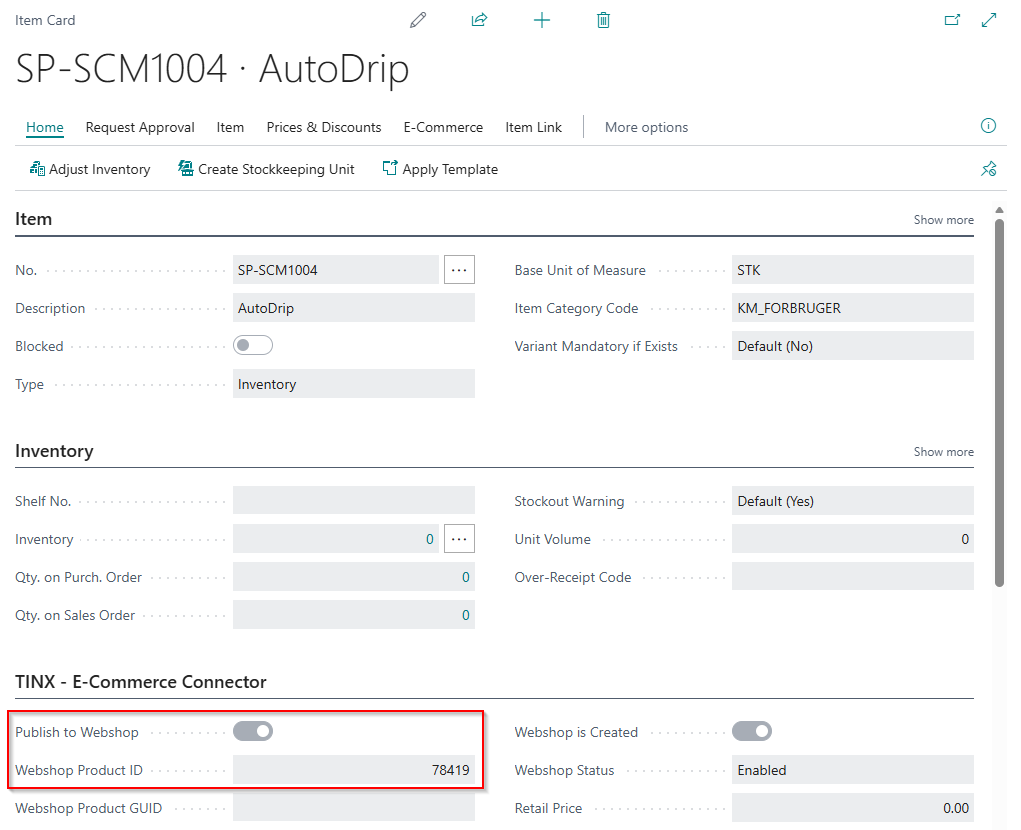1021x830 pixels.
Task: Click the Inventory quantity value 0
Action: point(430,539)
